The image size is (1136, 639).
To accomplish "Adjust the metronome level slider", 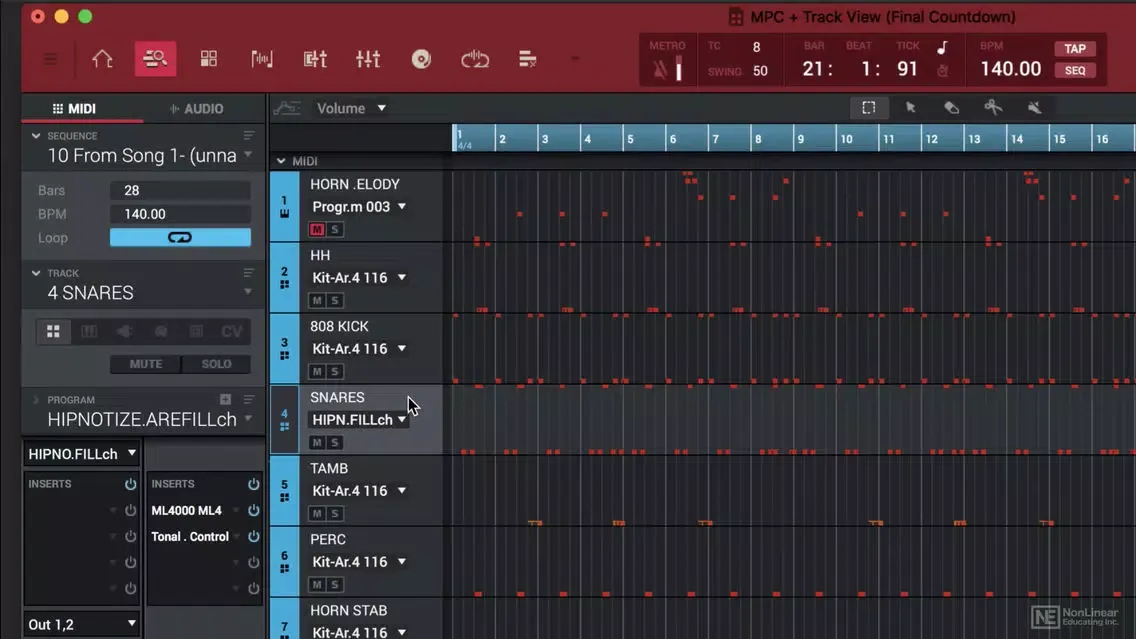I will 678,70.
